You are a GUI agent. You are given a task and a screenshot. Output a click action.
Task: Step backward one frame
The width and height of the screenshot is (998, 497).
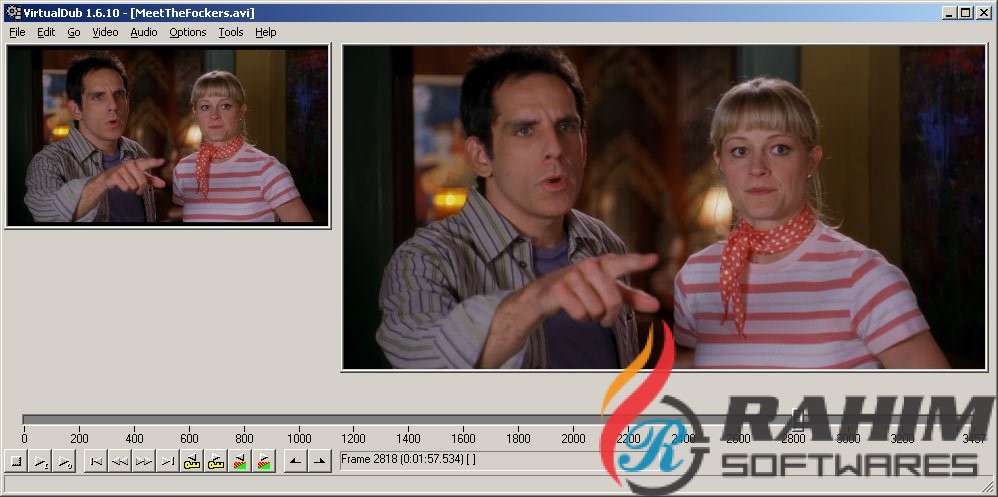click(120, 461)
